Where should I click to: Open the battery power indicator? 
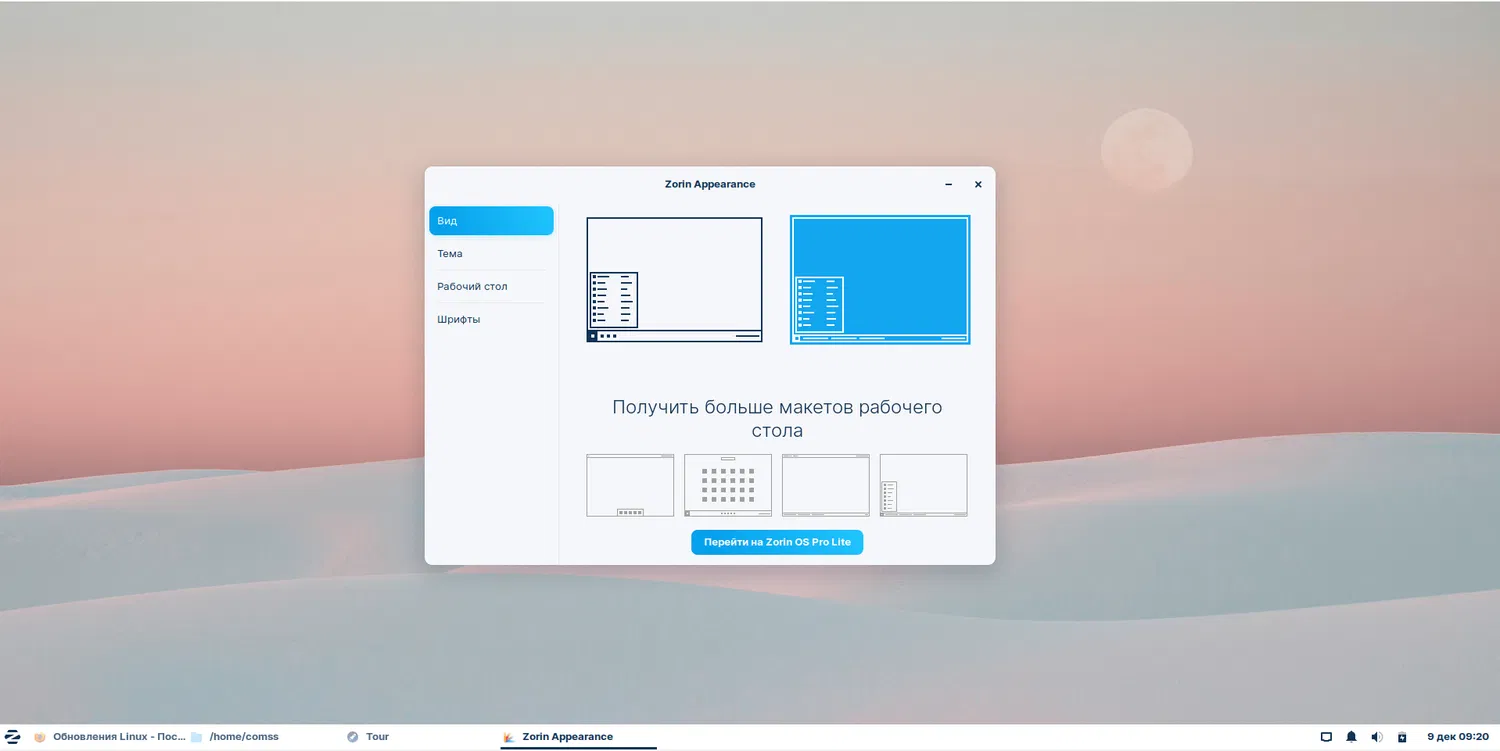point(1402,737)
